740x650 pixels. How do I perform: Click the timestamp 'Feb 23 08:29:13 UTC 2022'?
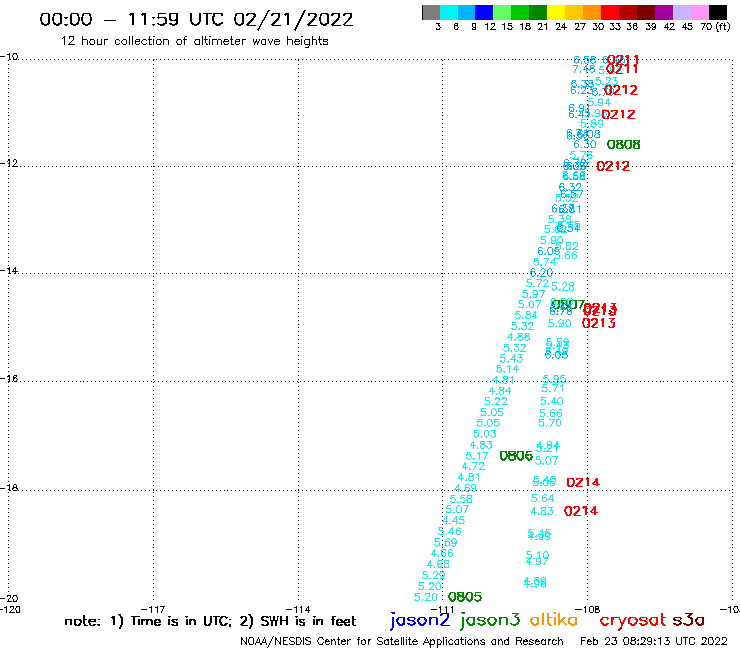click(x=654, y=641)
